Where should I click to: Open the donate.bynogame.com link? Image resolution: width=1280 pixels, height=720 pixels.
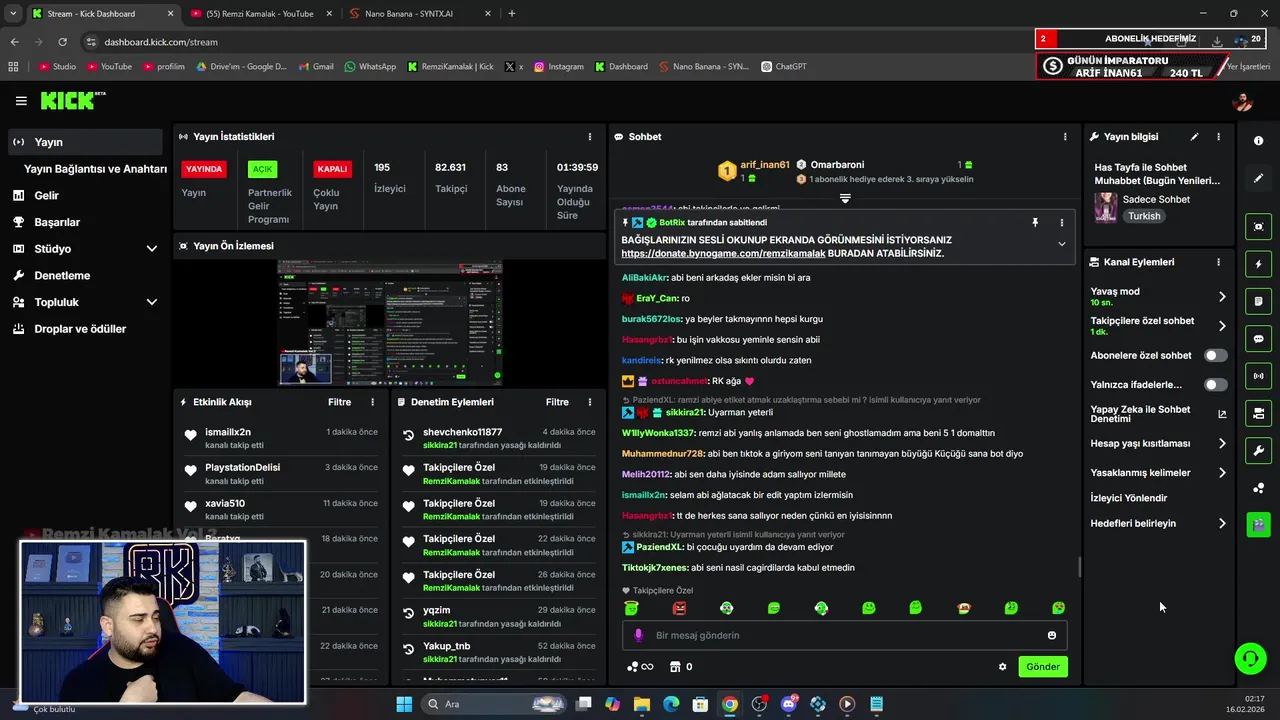tap(721, 254)
